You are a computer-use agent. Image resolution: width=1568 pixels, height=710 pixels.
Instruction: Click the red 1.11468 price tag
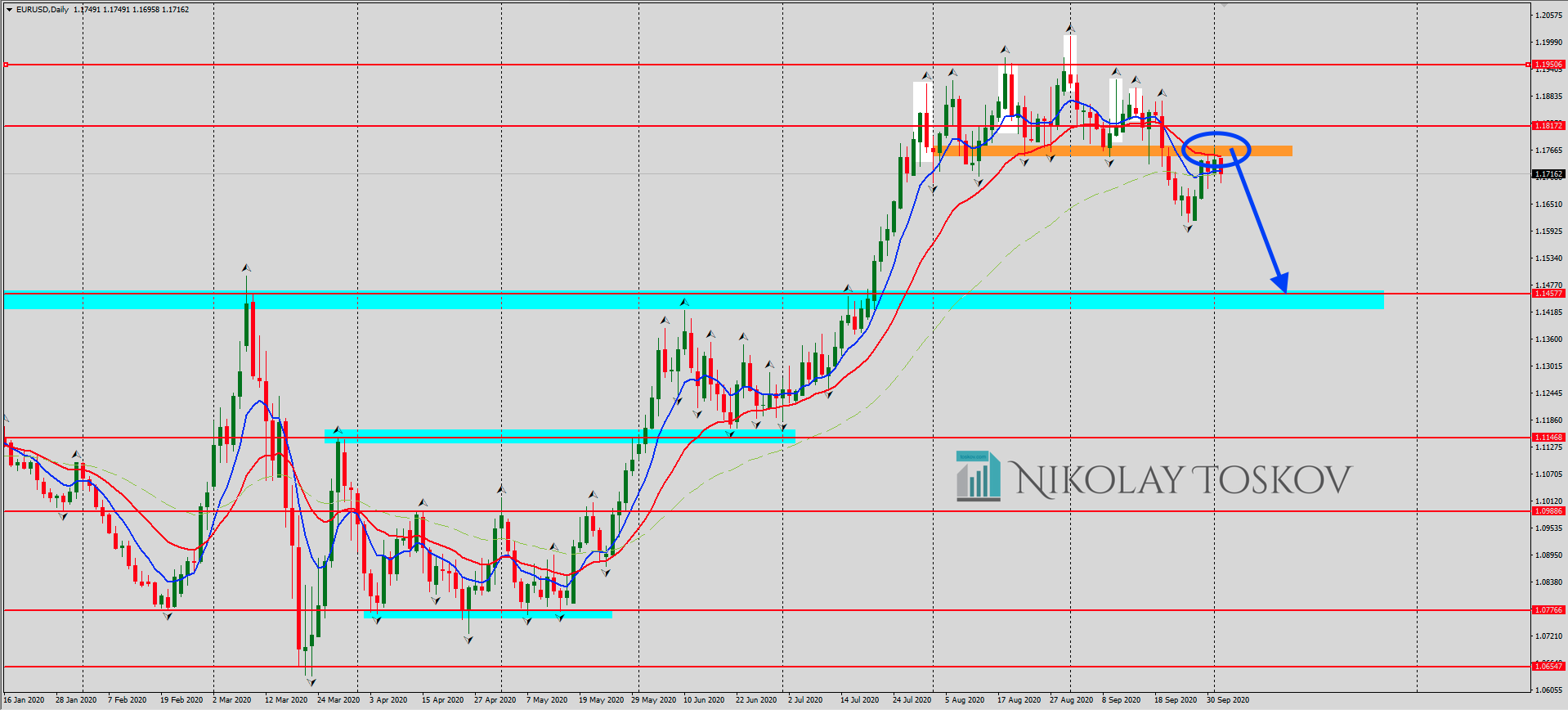1548,438
